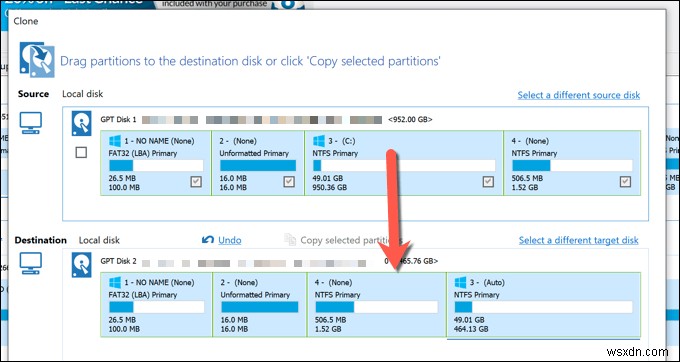Select destination partition '1 - NO NAME (None)'
This screenshot has width=680, height=362.
pos(157,305)
